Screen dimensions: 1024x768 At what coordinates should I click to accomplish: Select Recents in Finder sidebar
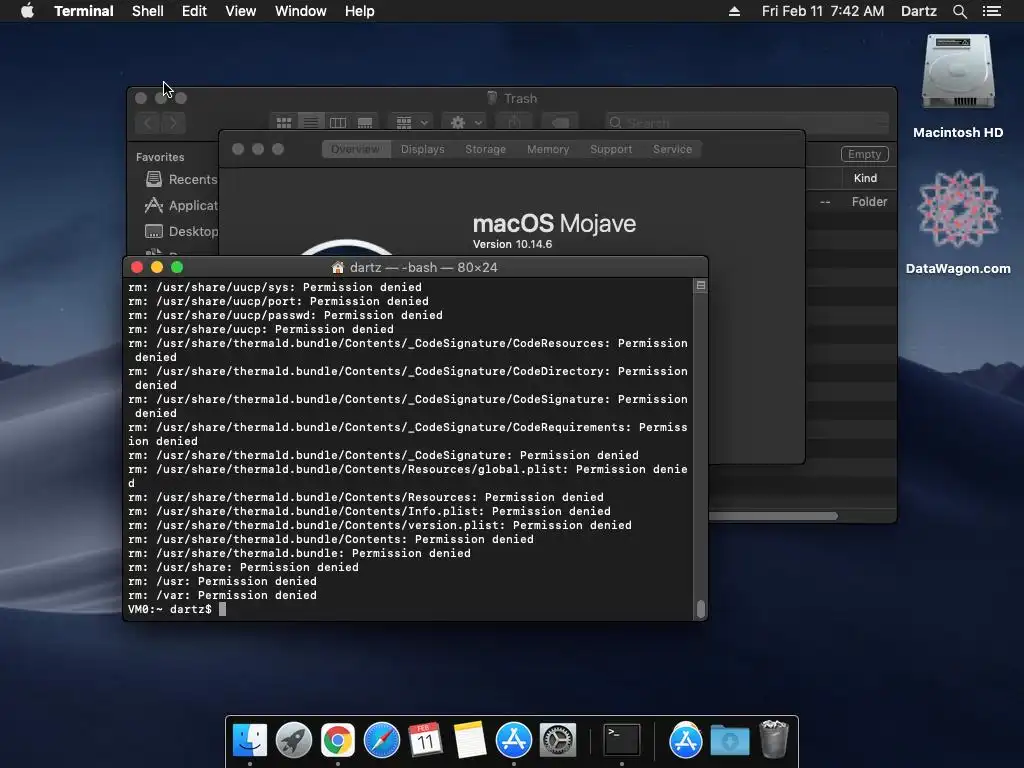(182, 179)
